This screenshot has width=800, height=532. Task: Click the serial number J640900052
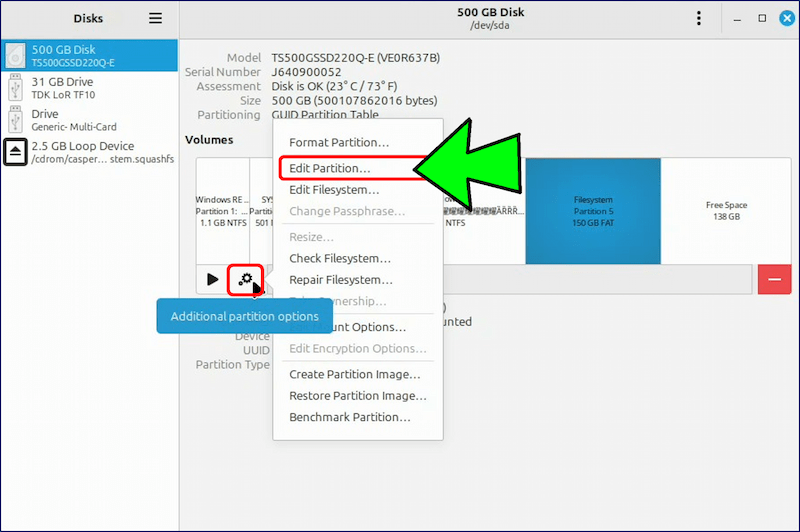(x=306, y=72)
